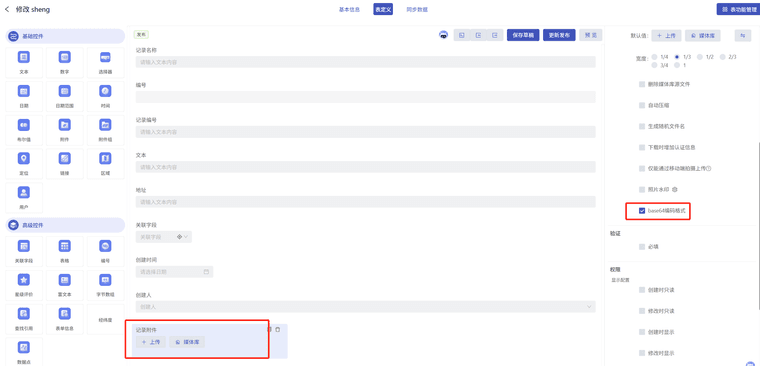The height and width of the screenshot is (366, 760).
Task: Select the 附件 attachment control
Action: click(x=65, y=130)
